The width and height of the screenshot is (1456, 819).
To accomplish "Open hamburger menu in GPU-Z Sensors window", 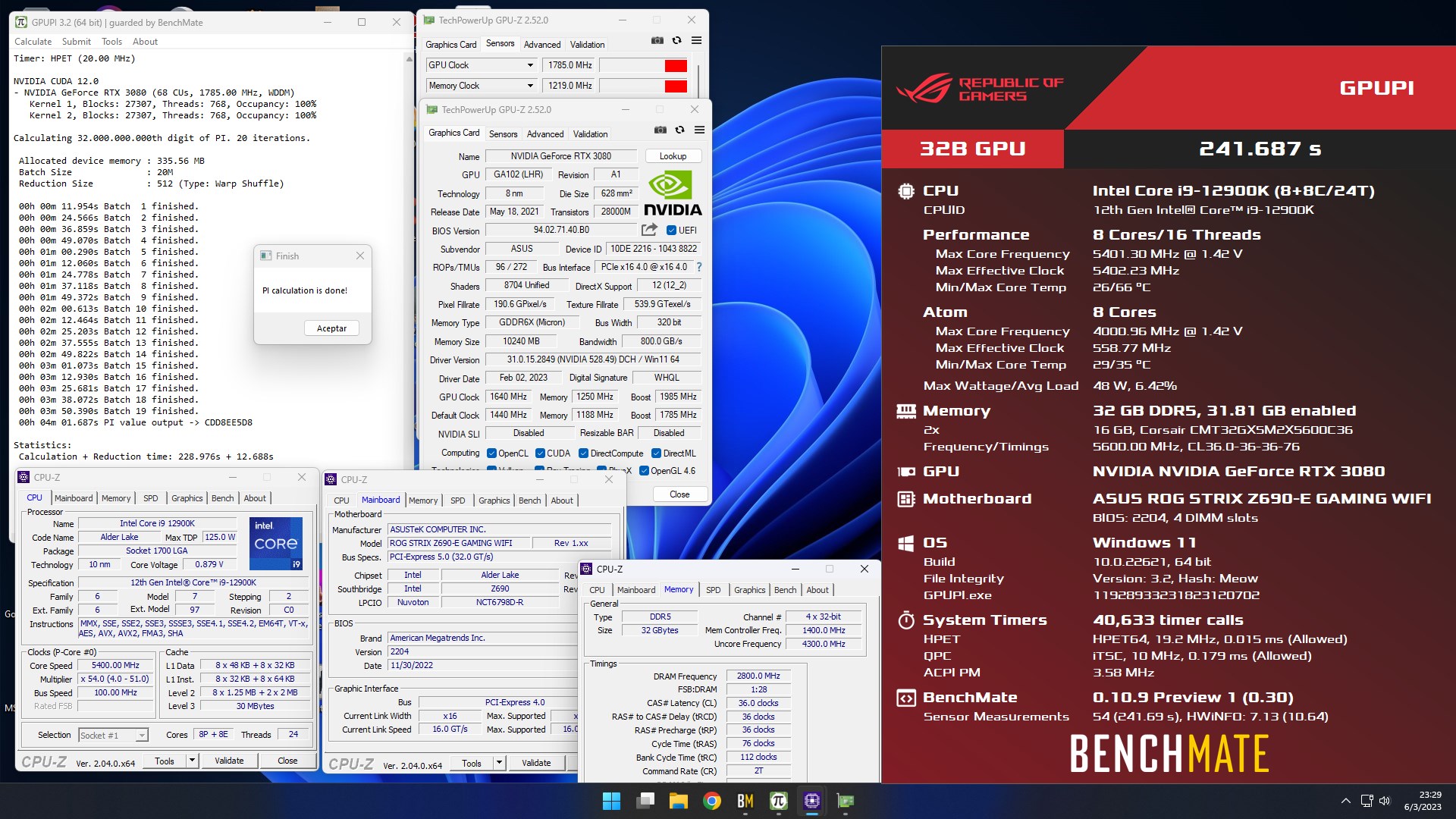I will coord(696,41).
